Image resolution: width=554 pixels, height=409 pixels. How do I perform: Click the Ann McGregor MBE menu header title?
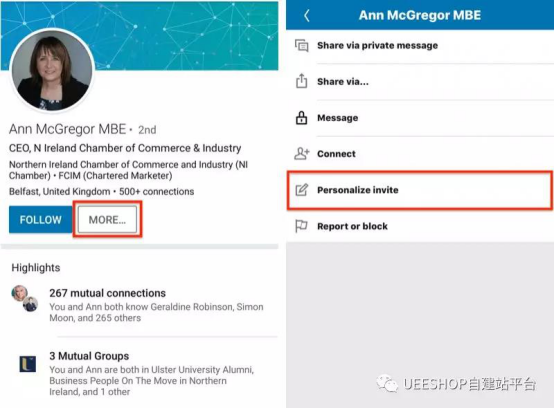click(420, 15)
